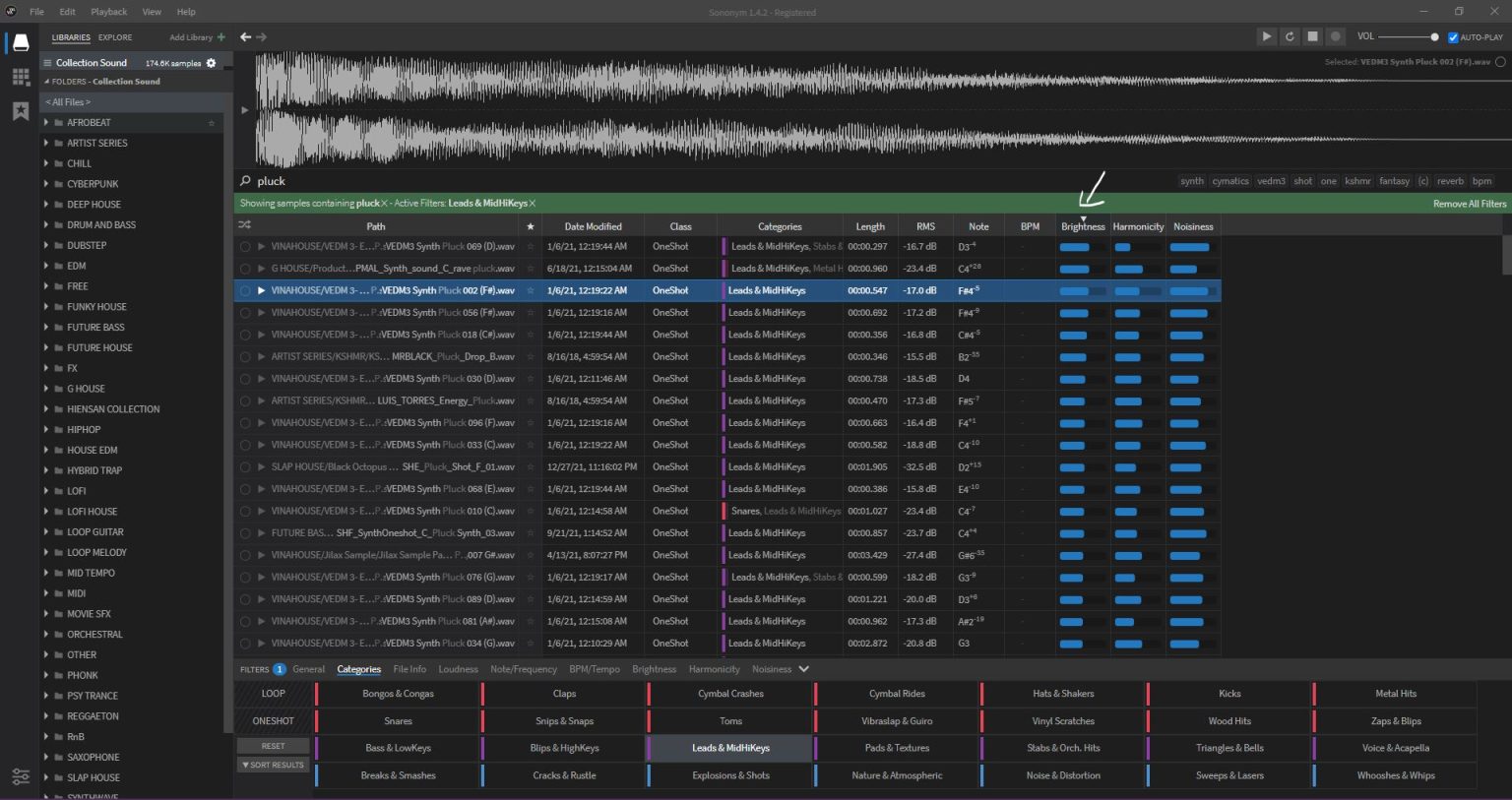This screenshot has height=800, width=1512.
Task: Expand the AFROBEAT folder
Action: (45, 123)
